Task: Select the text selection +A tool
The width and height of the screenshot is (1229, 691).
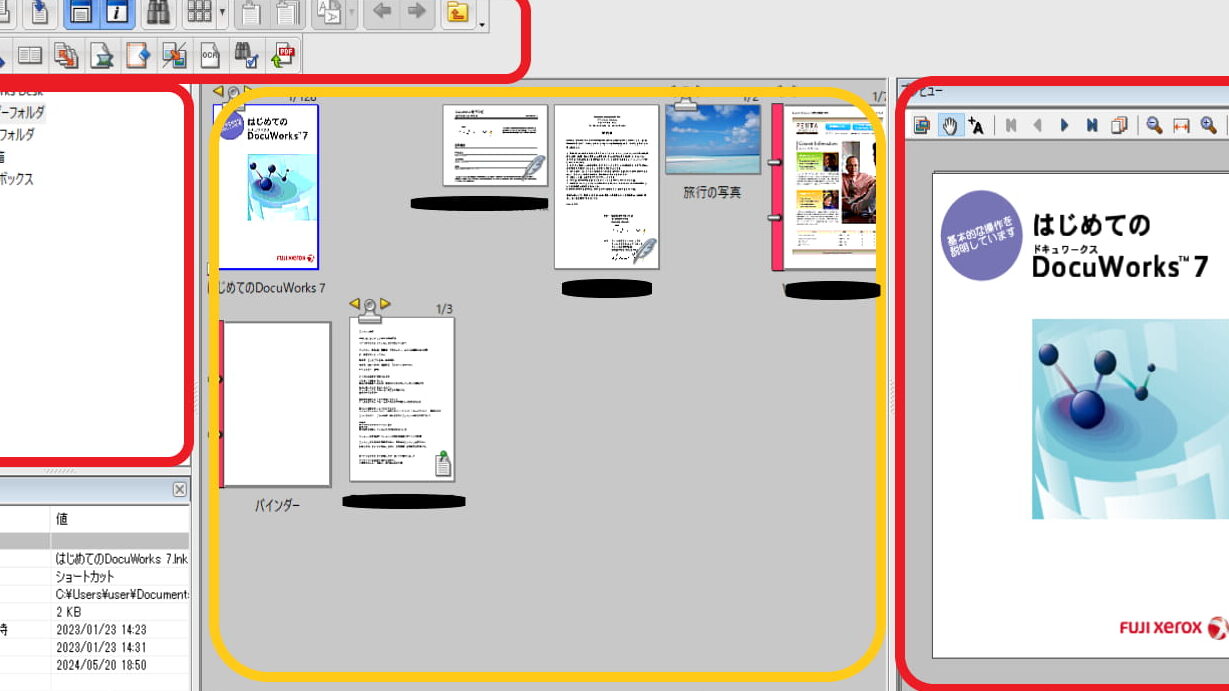Action: click(x=976, y=125)
